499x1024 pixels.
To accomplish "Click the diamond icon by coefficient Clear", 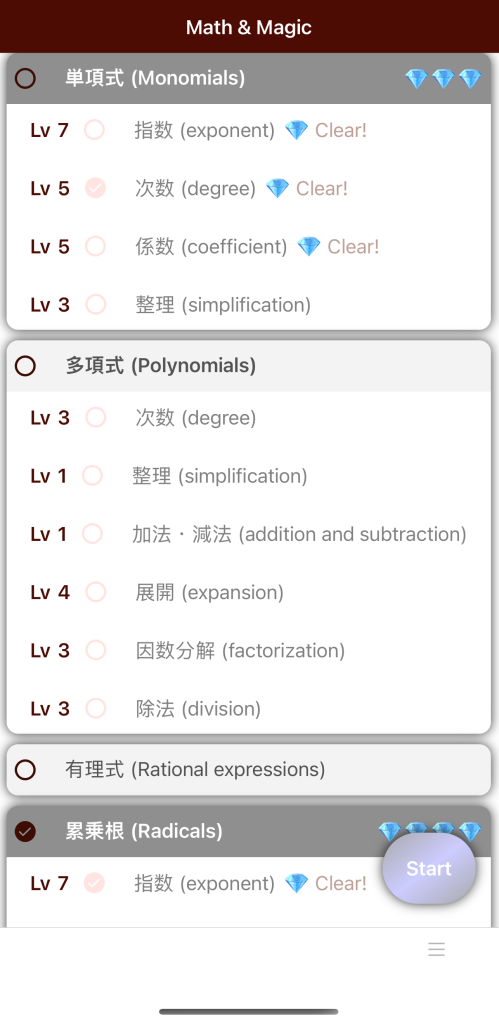I will coord(309,246).
